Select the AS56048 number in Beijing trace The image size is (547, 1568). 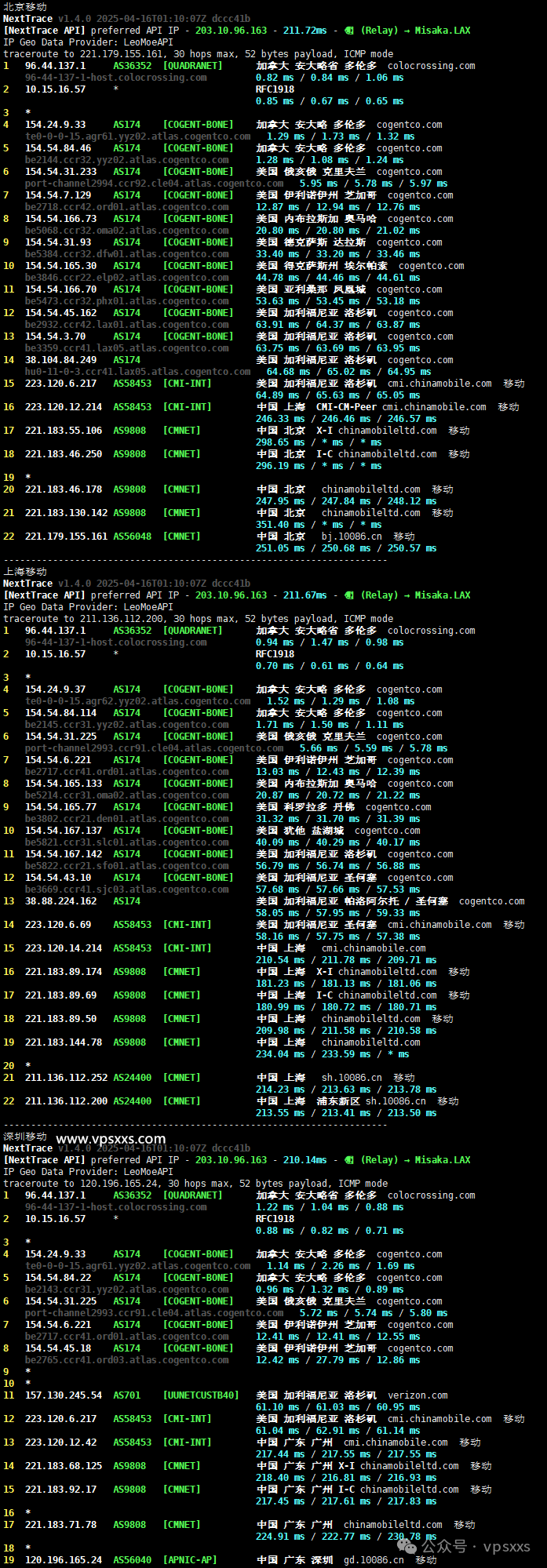point(133,537)
